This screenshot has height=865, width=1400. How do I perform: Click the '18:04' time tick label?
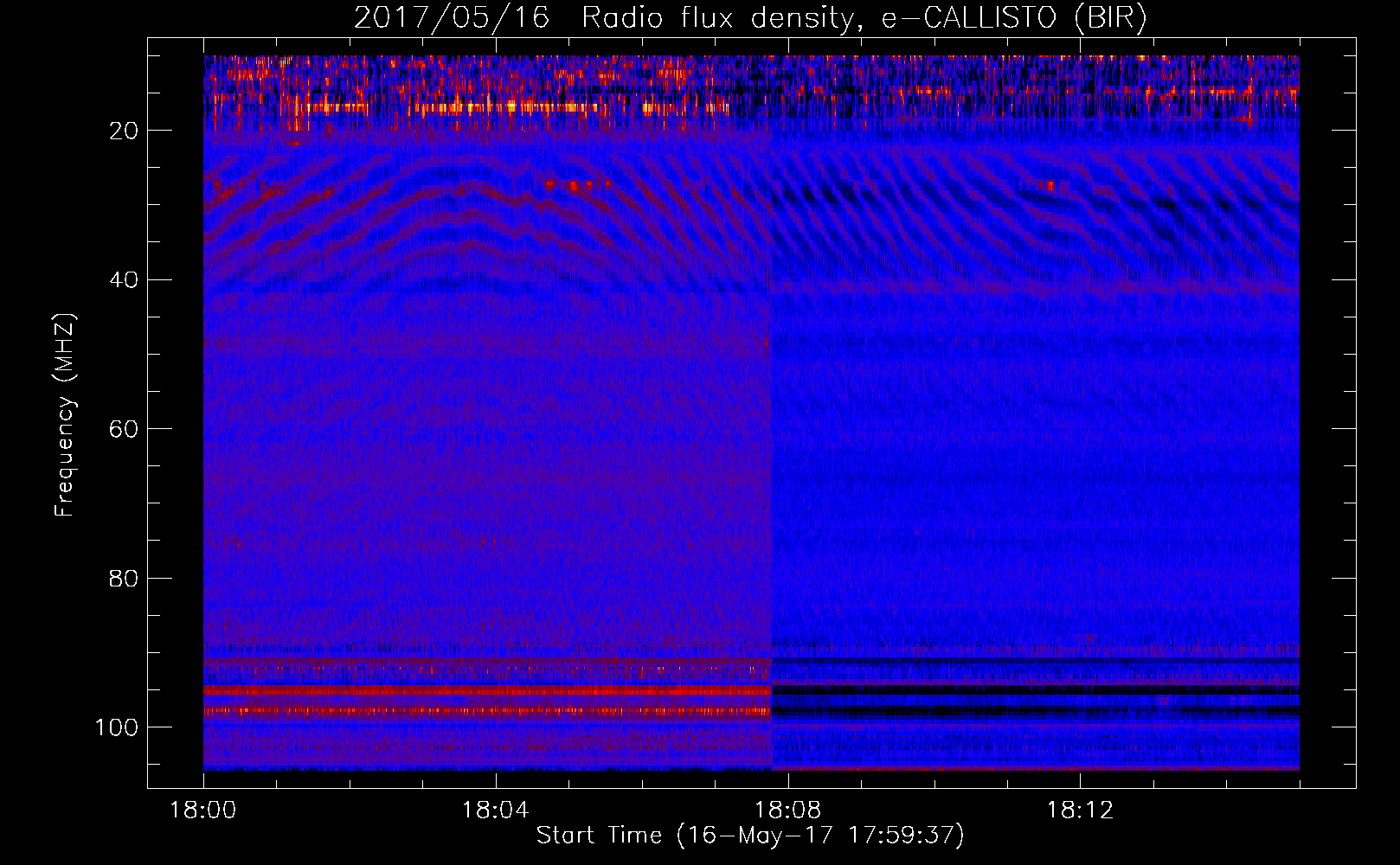496,811
